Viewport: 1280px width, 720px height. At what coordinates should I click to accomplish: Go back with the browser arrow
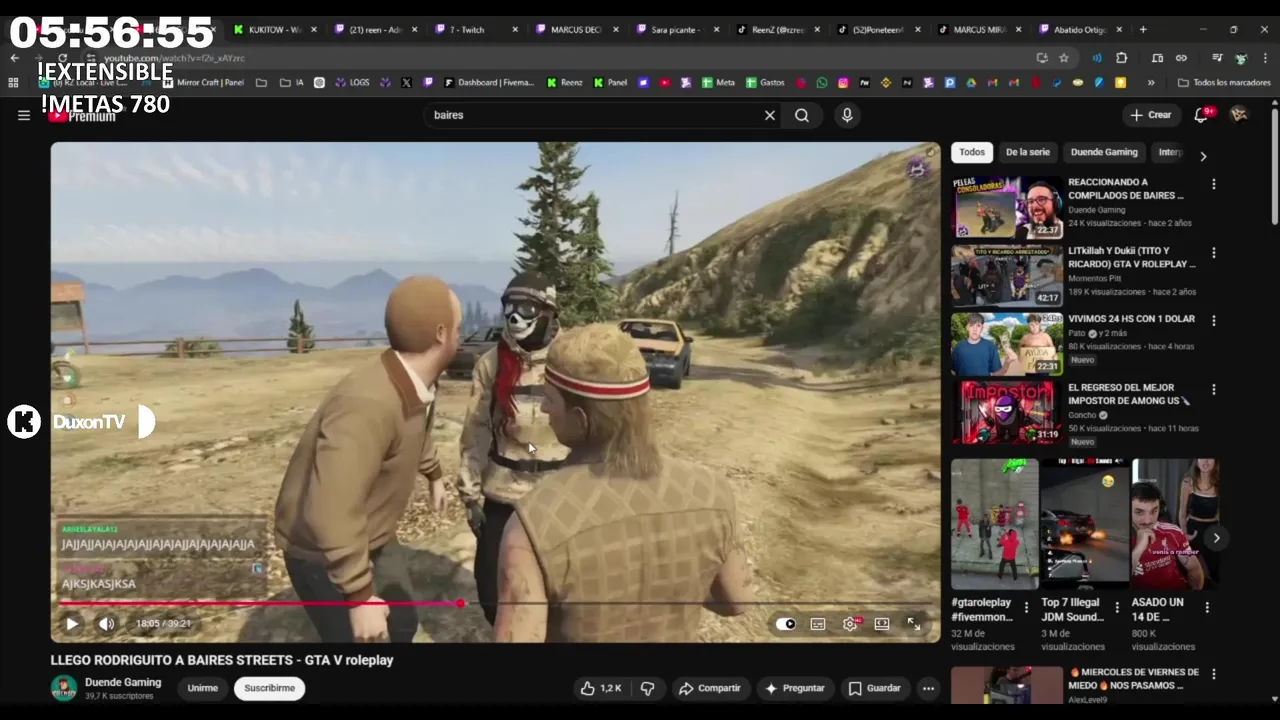click(x=14, y=58)
